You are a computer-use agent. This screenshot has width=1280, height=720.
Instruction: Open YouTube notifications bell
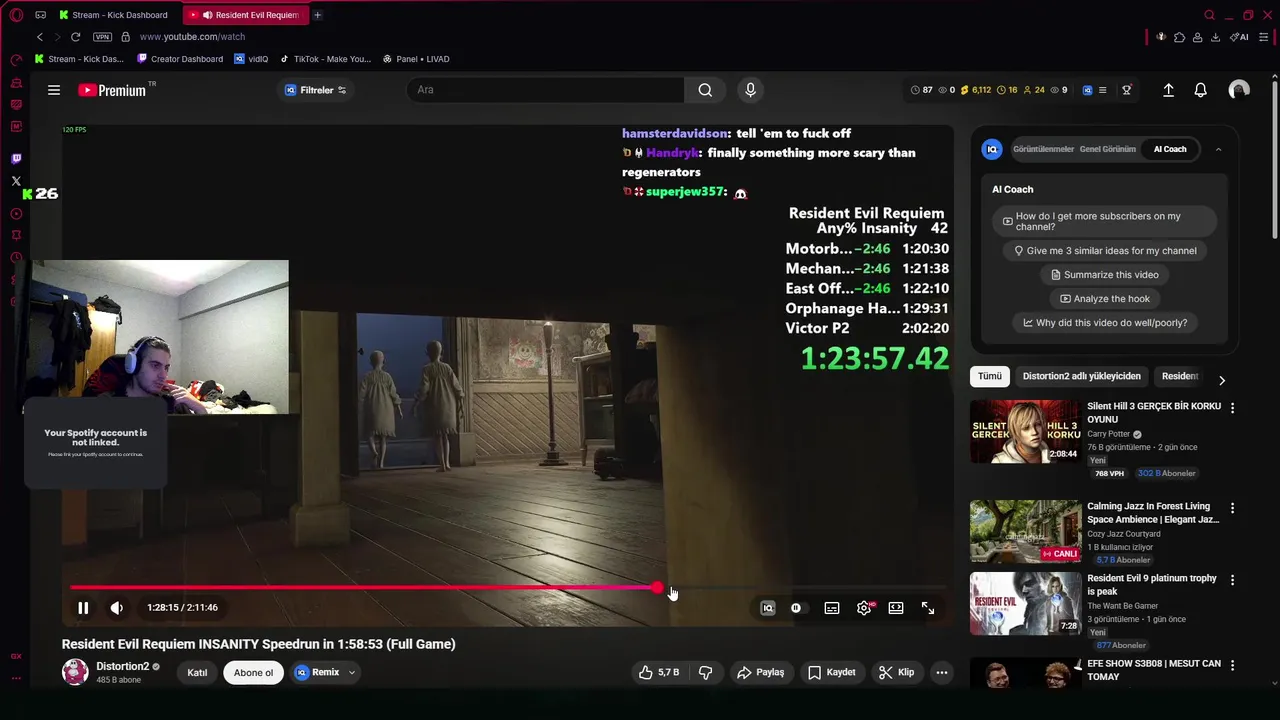1200,90
